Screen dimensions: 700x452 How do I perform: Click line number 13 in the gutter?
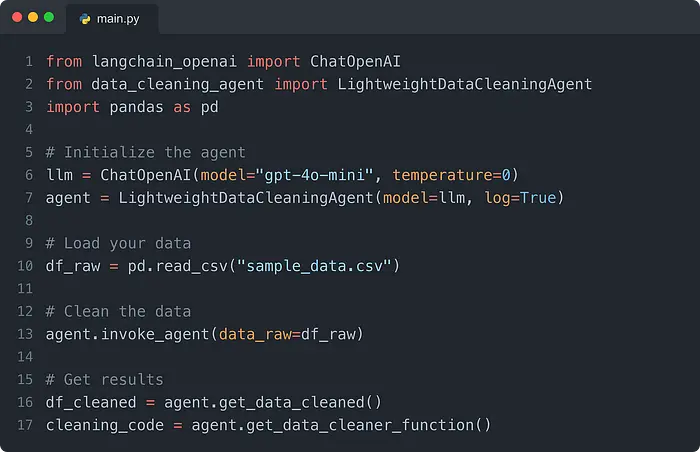point(25,334)
